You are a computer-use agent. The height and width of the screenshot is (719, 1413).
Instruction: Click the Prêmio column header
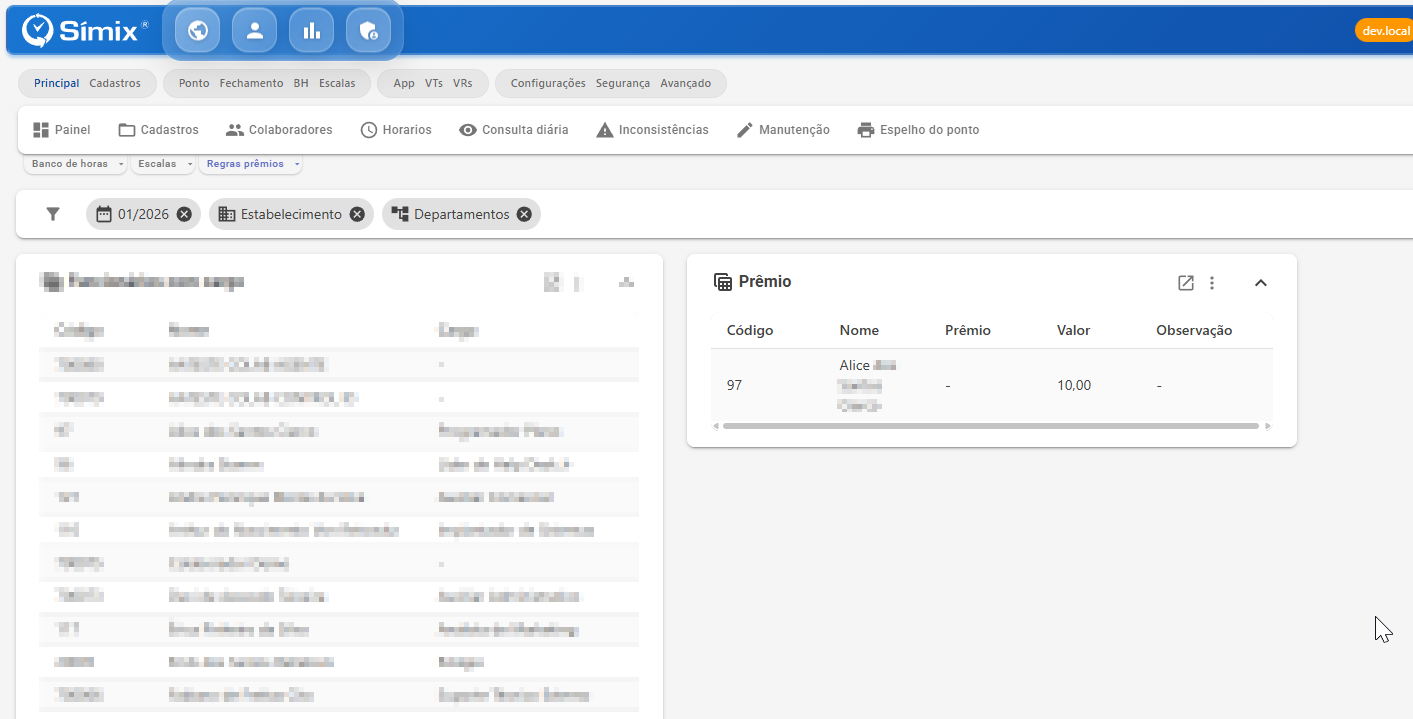click(968, 330)
